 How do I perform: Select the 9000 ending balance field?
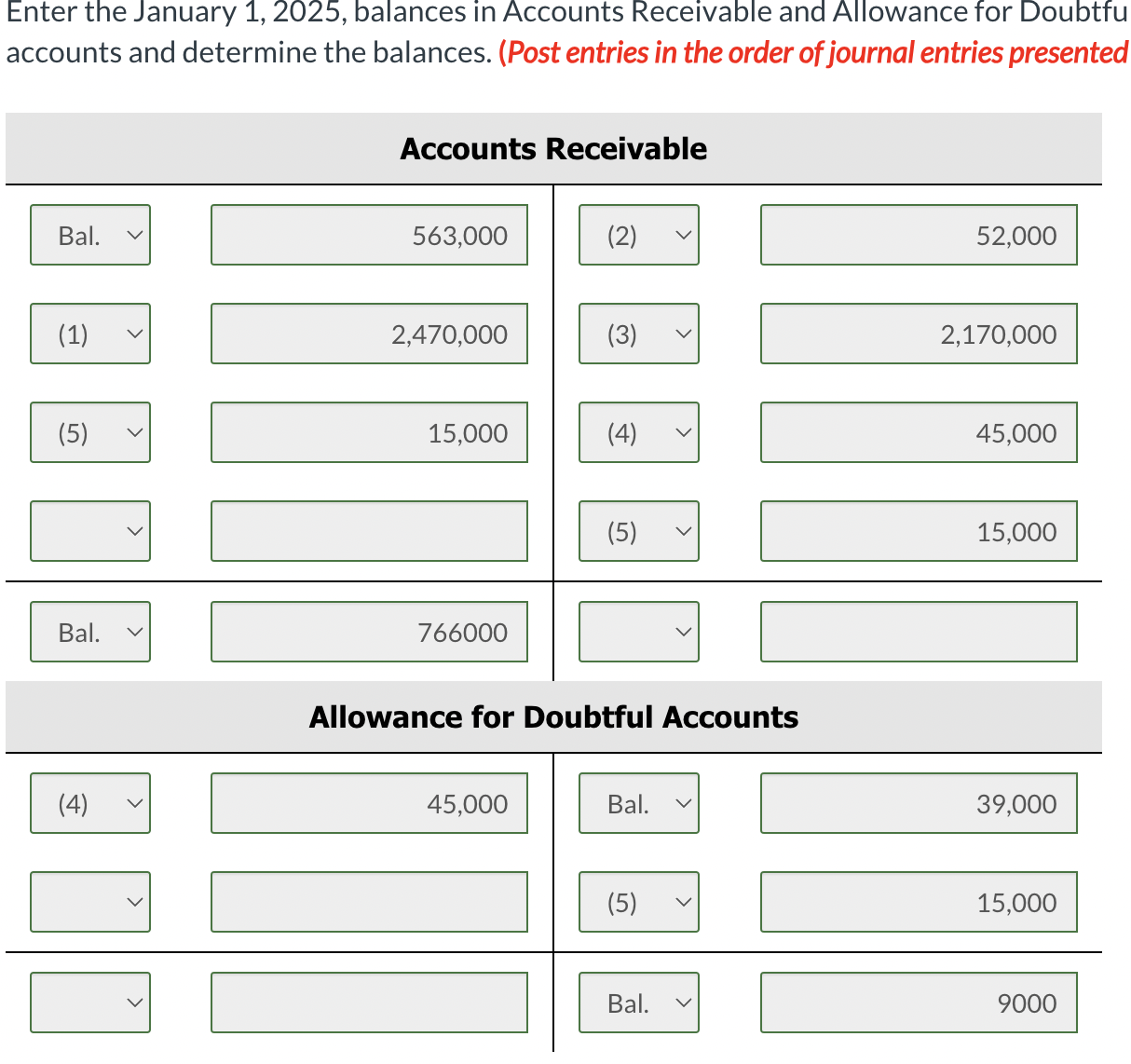tap(918, 1002)
